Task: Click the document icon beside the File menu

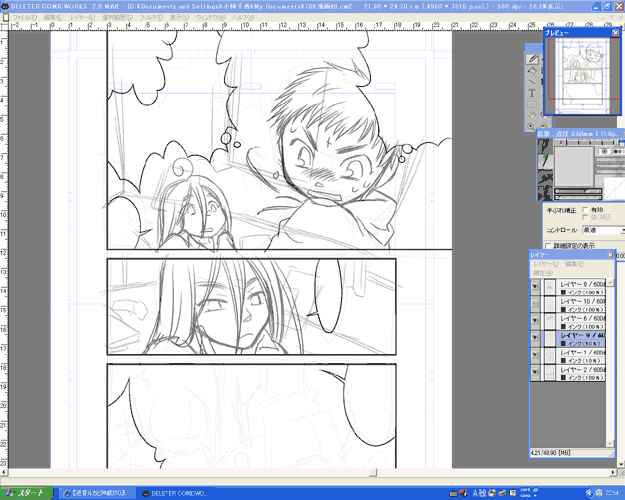Action: 6,18
